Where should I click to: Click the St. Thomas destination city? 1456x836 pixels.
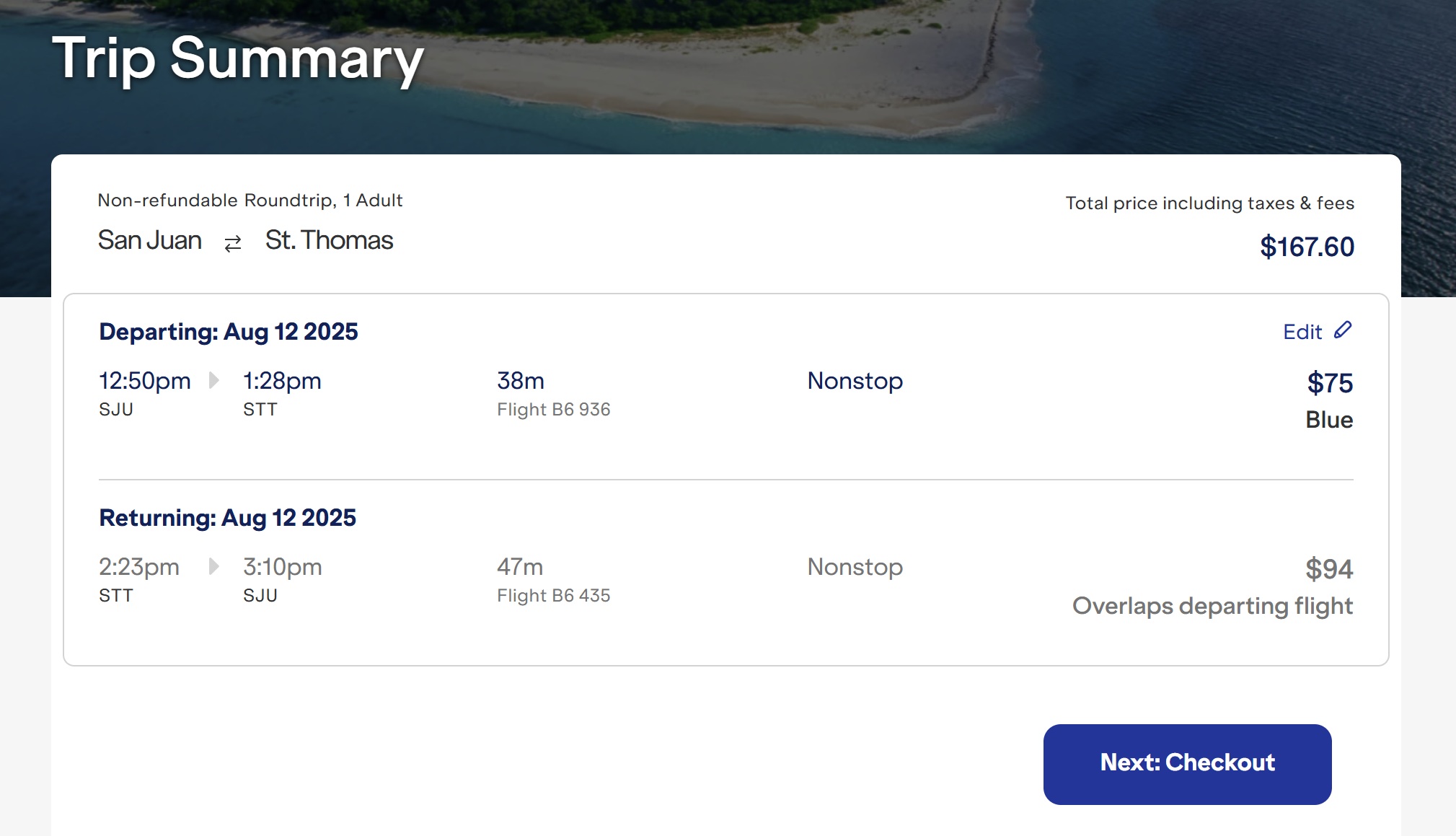click(329, 240)
